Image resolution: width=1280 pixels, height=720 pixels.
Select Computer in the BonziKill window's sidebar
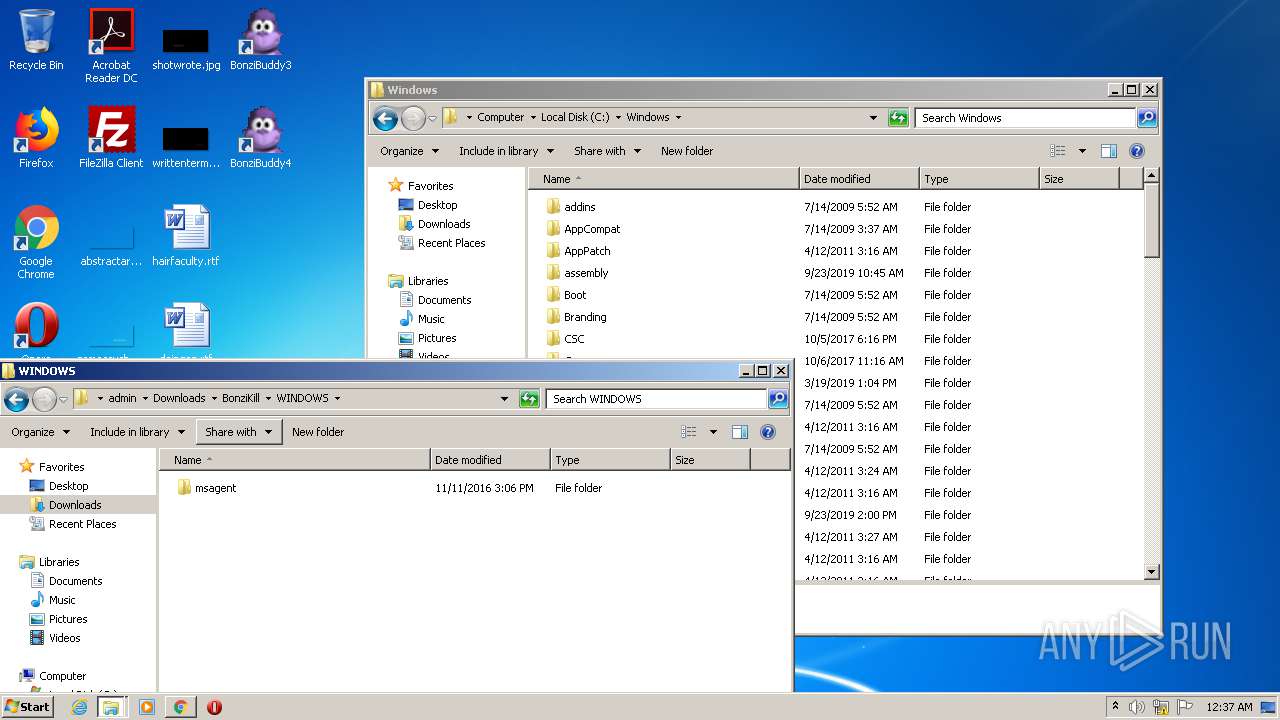point(62,676)
